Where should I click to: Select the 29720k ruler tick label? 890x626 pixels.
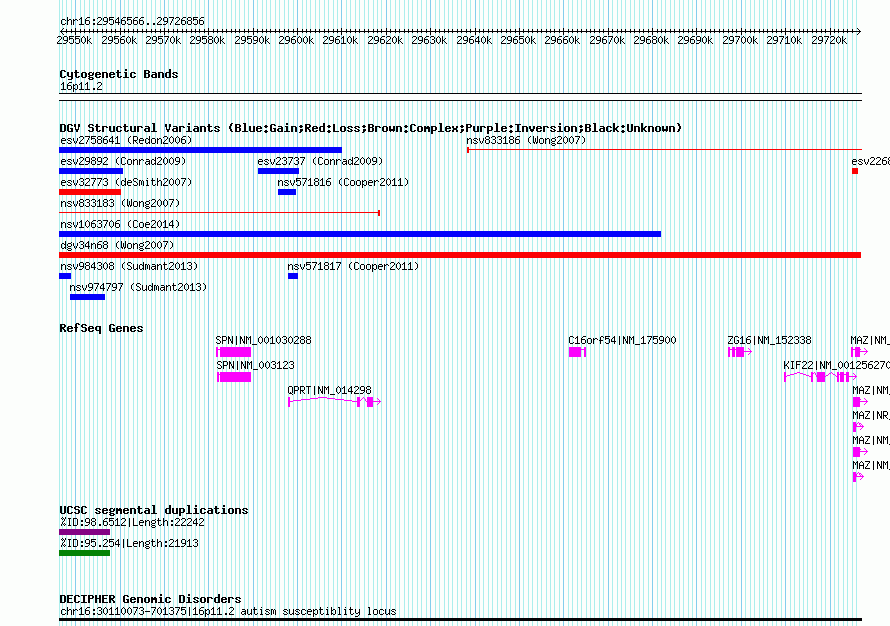tap(829, 40)
